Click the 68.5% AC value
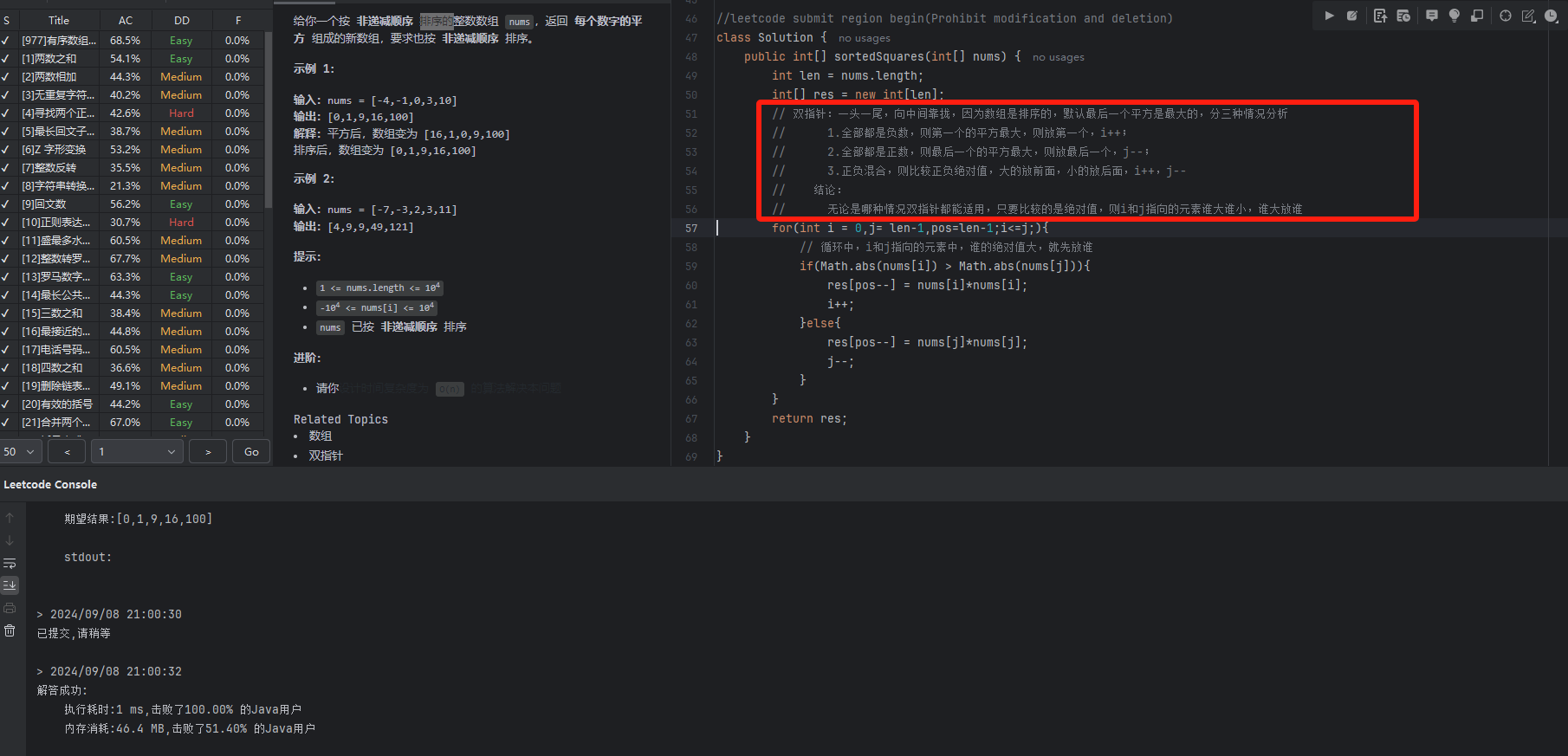The height and width of the screenshot is (756, 1568). 125,40
